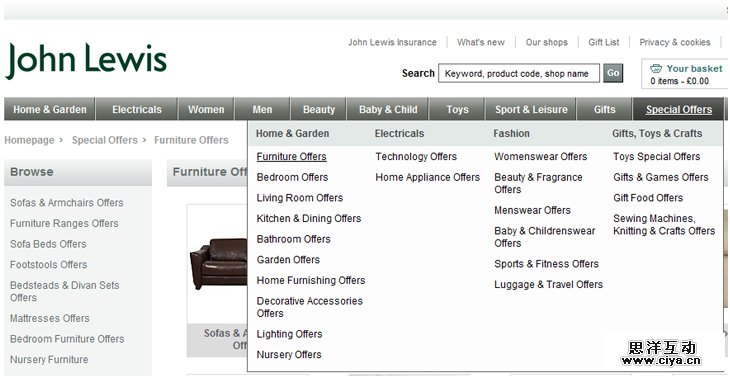Choose Technology Offers in the dropdown menu

[x=416, y=157]
